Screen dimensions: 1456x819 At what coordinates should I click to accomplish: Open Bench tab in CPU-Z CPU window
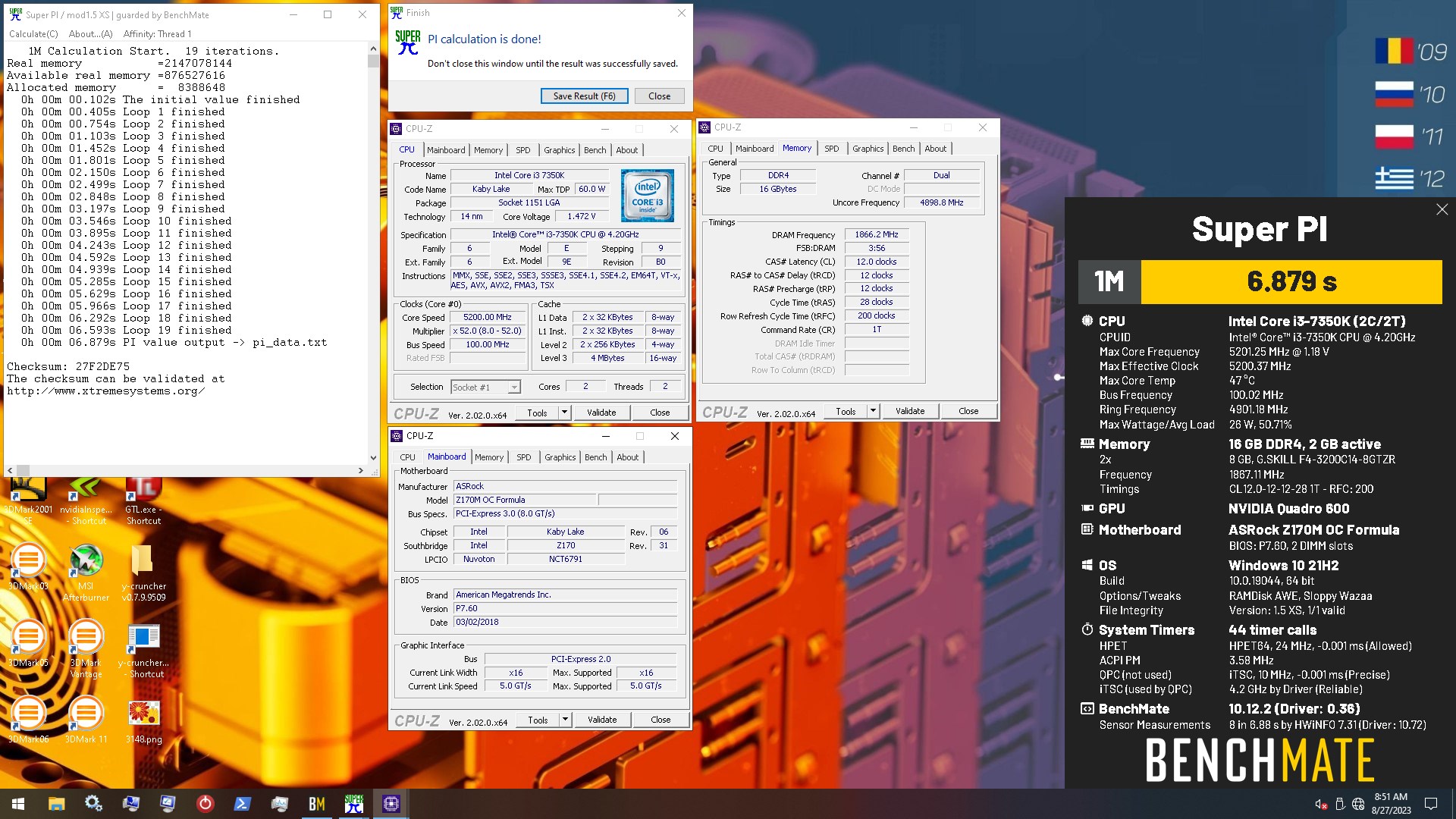595,150
